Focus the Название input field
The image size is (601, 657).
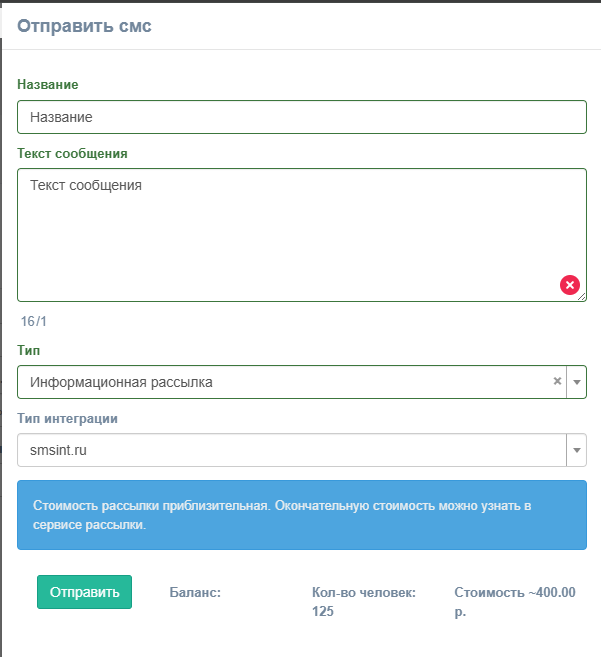pyautogui.click(x=302, y=117)
